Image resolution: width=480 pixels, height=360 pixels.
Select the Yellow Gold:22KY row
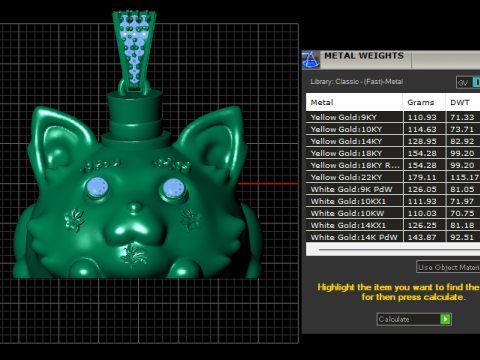point(393,177)
